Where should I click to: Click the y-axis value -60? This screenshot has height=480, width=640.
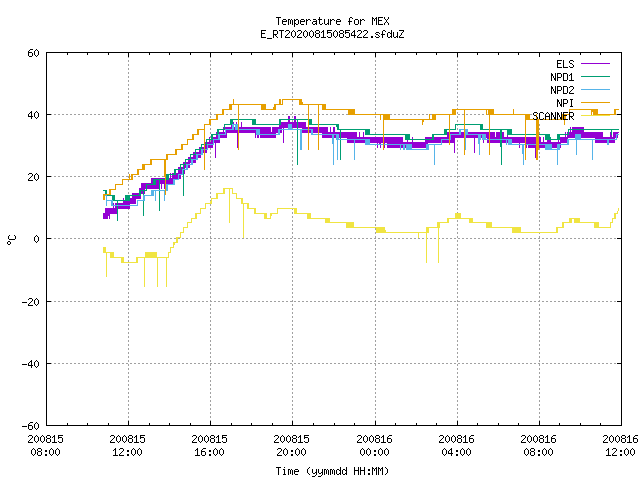[31, 426]
